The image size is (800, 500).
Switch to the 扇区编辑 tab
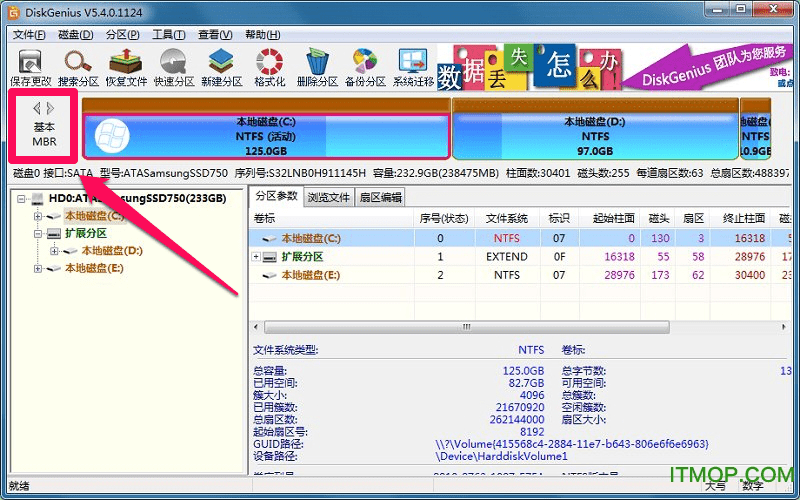point(381,197)
